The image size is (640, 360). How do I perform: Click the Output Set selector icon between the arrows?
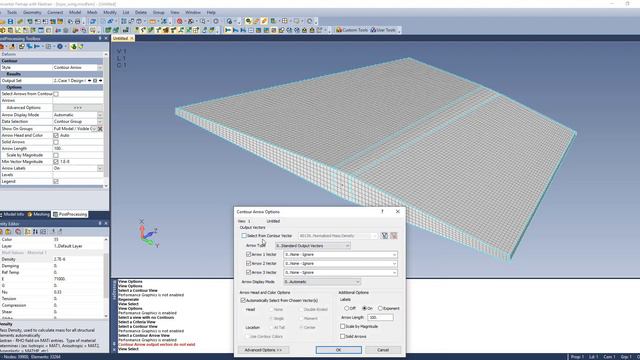(x=95, y=81)
